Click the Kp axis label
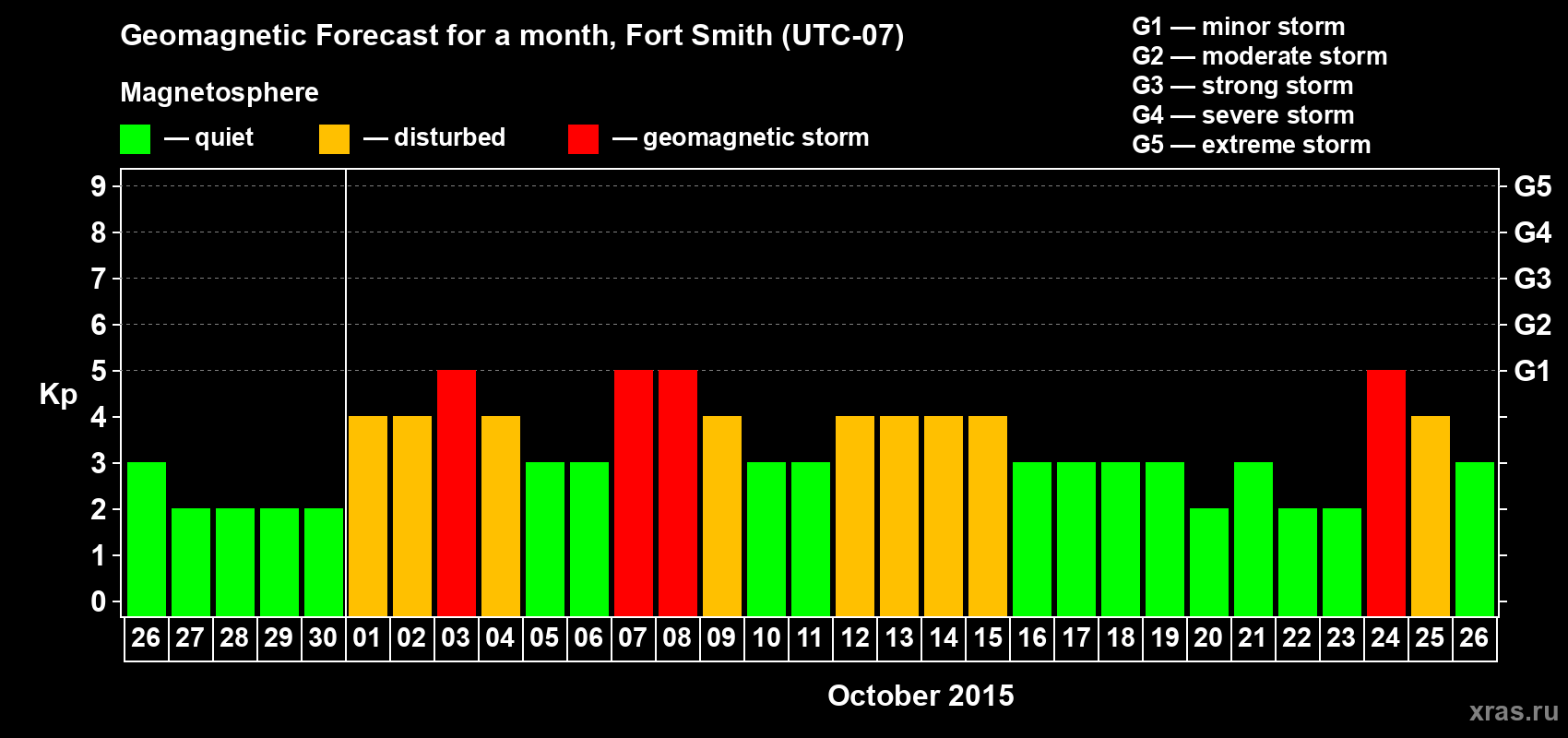This screenshot has height=738, width=1568. point(58,395)
